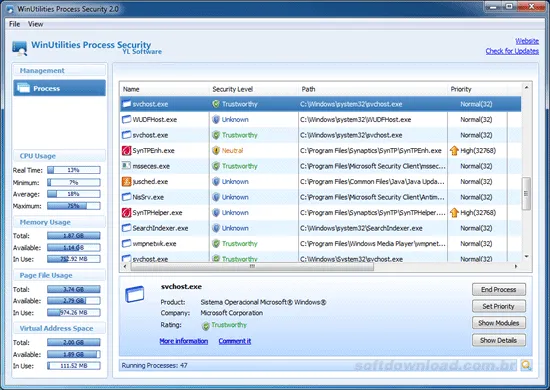
Task: Click the highlighted svchost.exe row
Action: [320, 104]
